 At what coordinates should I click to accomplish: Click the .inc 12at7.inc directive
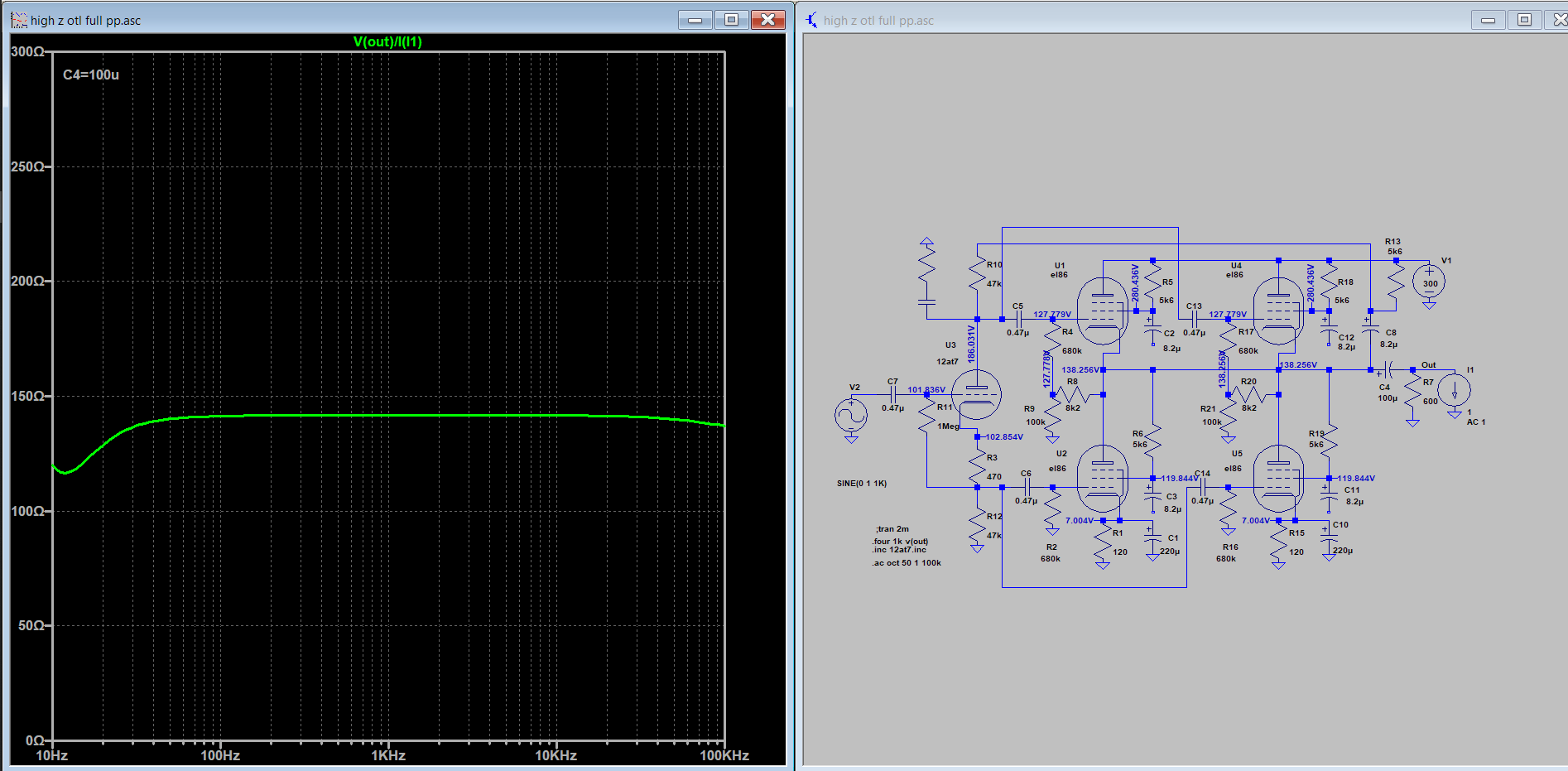(900, 549)
